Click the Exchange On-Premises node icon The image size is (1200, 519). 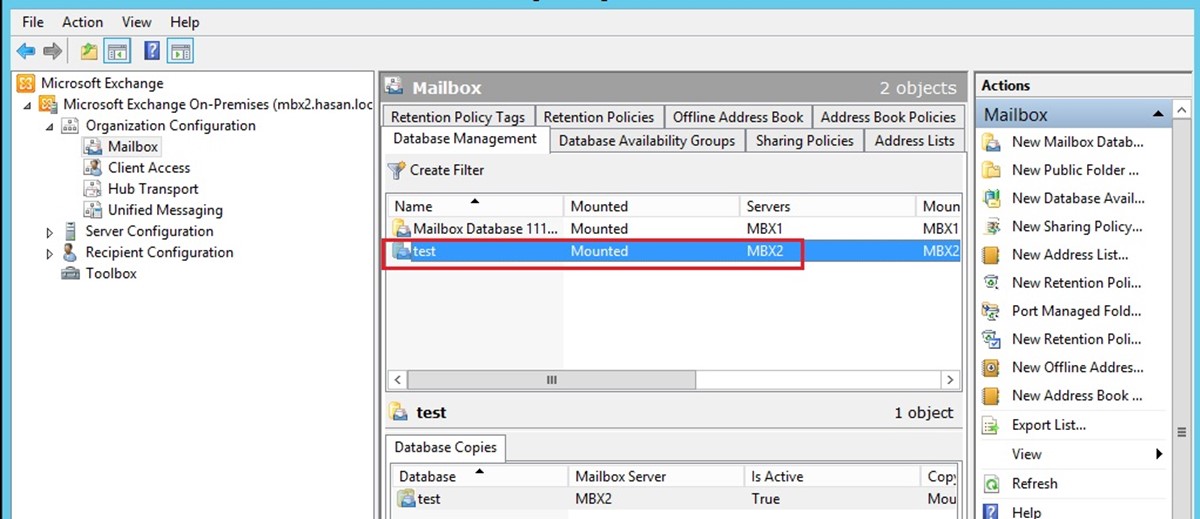tap(49, 104)
